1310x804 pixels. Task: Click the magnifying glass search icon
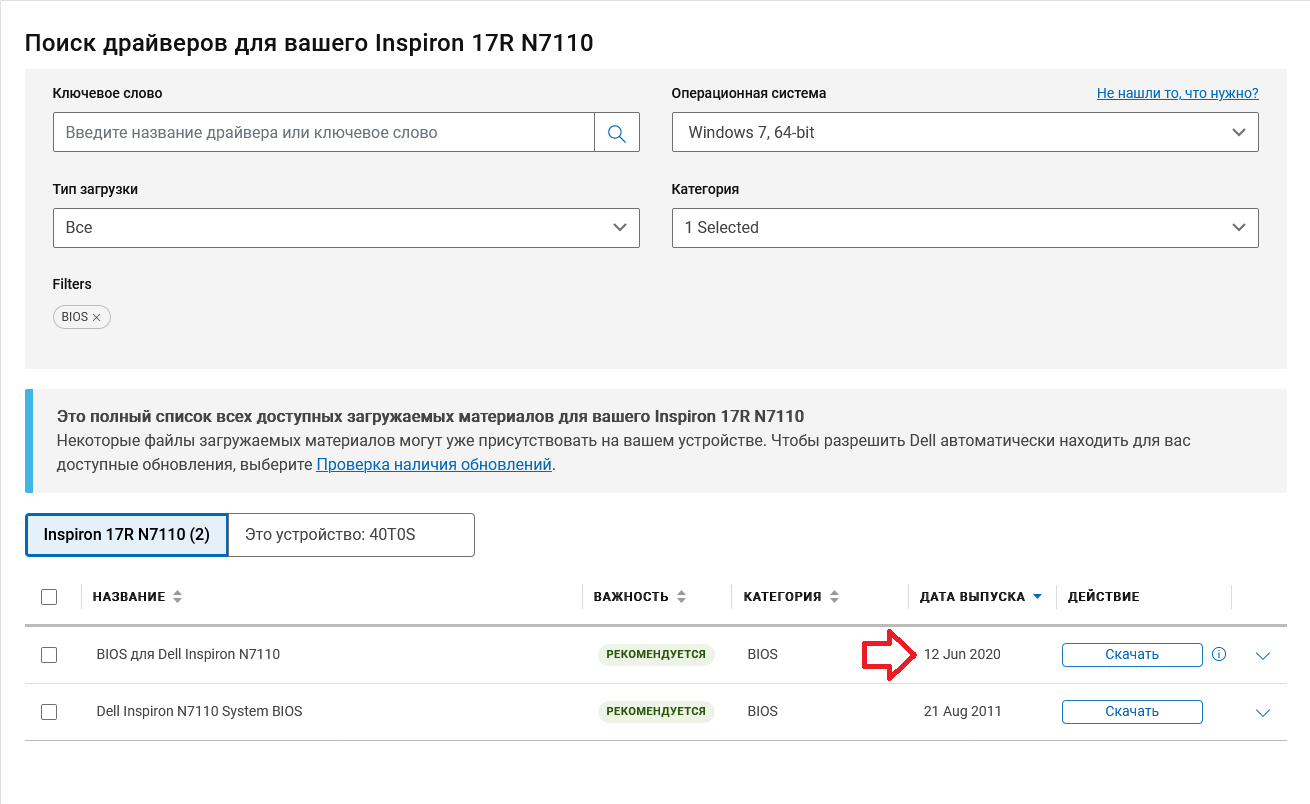coord(617,133)
